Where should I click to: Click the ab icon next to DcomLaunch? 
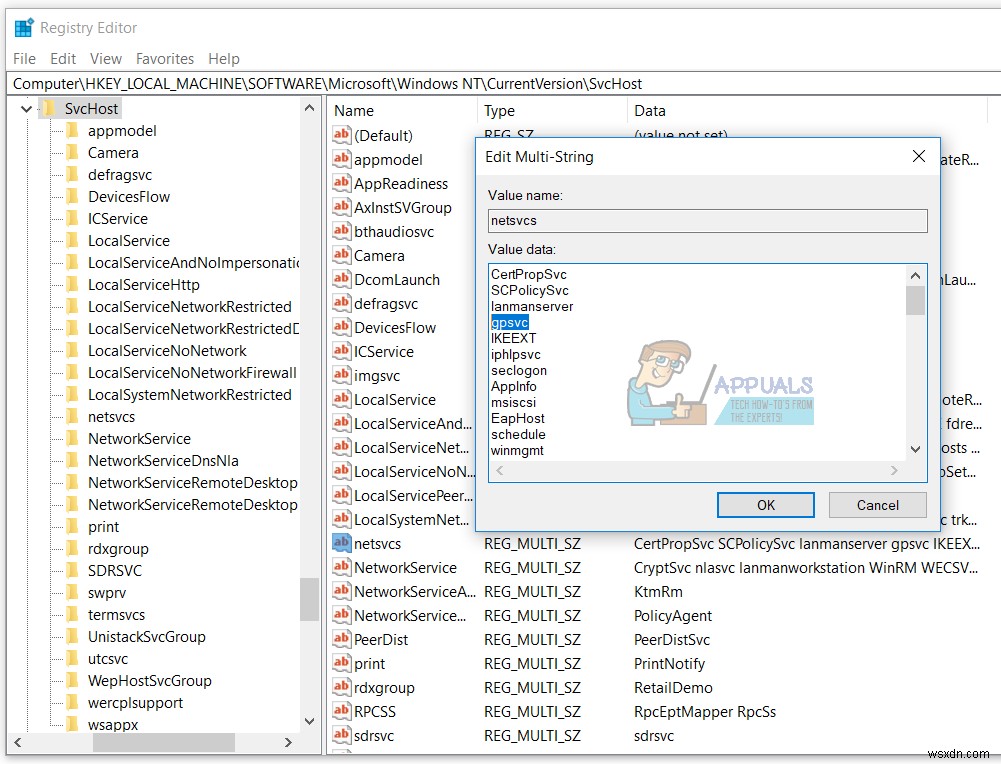(x=340, y=279)
